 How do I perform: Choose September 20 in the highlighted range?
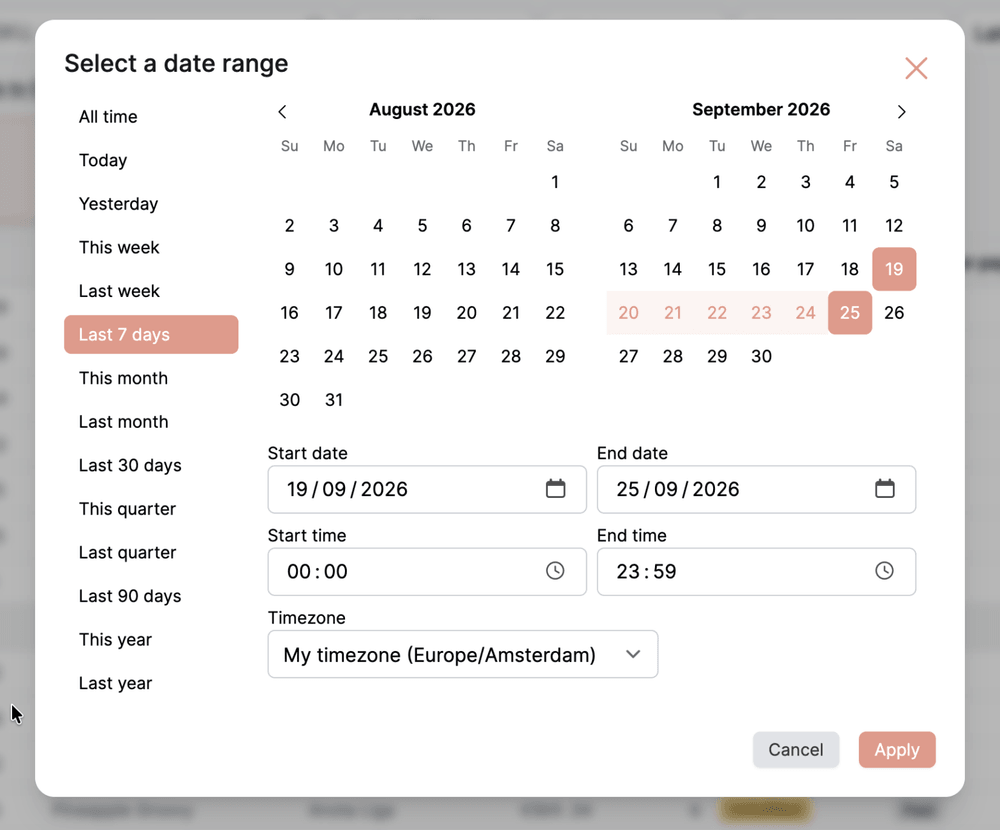(x=628, y=313)
